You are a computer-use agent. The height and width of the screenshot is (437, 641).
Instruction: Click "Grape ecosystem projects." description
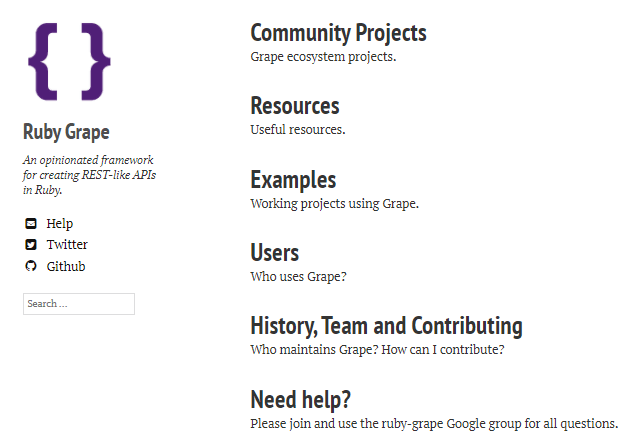pos(323,57)
